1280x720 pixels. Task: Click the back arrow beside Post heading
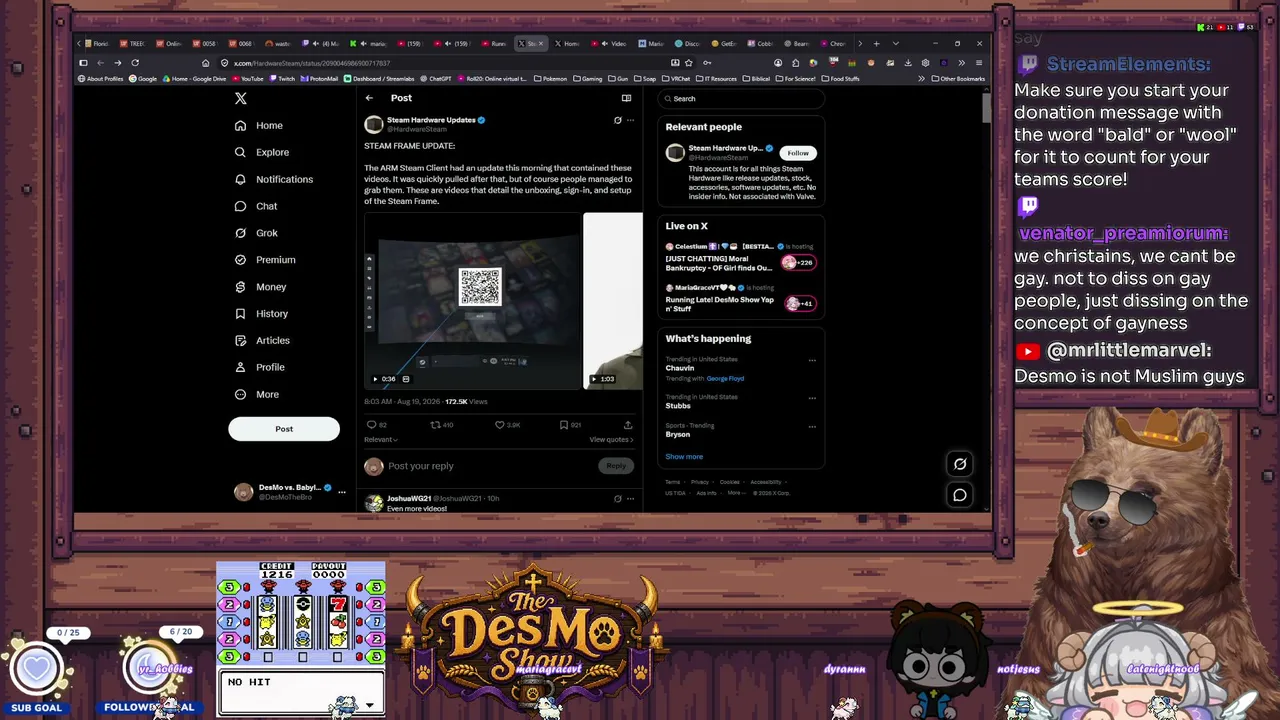pos(369,98)
